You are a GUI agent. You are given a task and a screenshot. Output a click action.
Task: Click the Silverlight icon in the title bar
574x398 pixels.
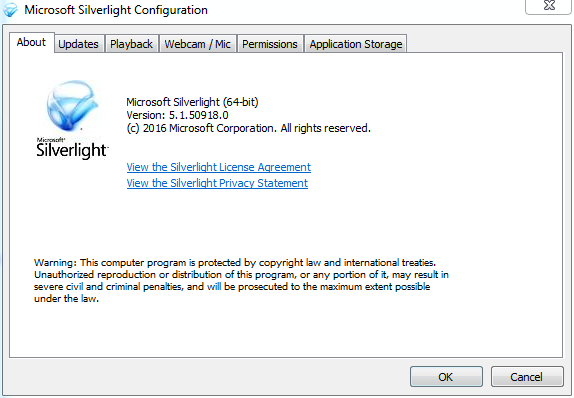10,10
